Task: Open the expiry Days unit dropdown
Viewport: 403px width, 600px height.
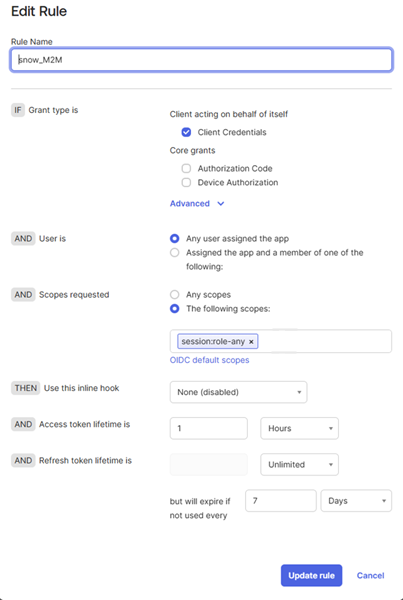Action: (x=356, y=501)
